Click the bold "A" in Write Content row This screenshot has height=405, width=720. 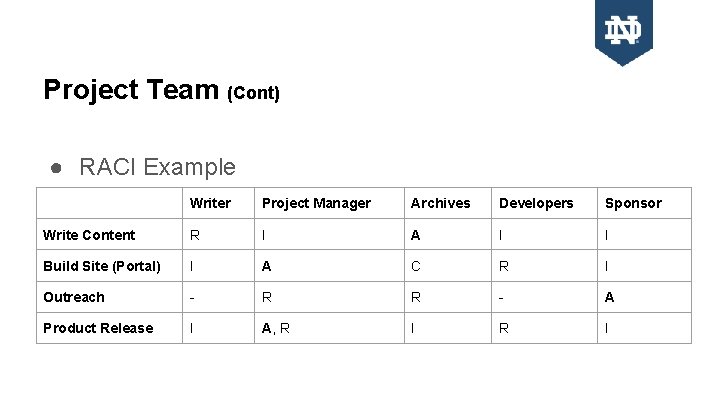tap(416, 235)
